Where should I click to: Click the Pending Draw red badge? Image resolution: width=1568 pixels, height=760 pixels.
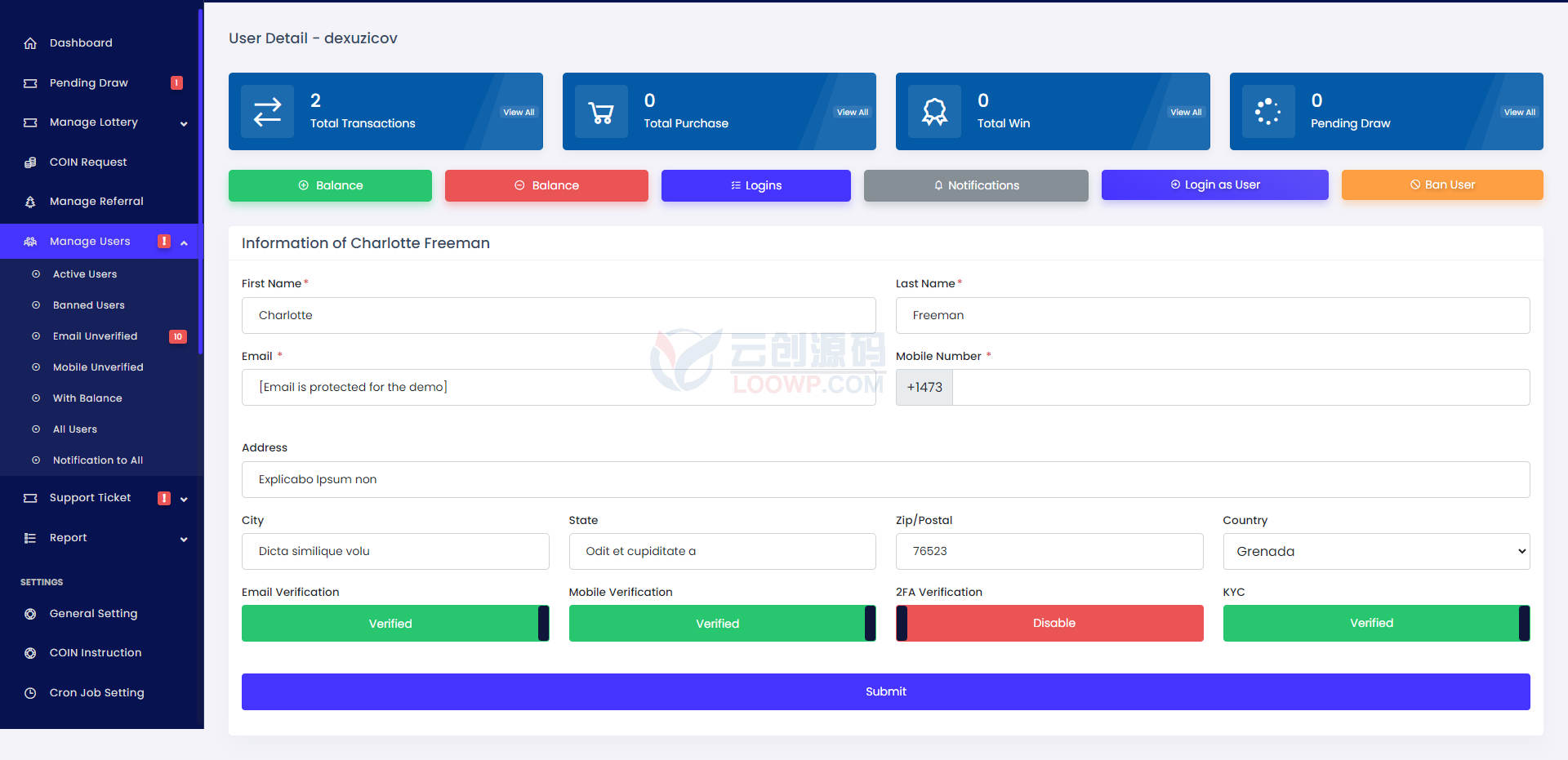(x=176, y=82)
